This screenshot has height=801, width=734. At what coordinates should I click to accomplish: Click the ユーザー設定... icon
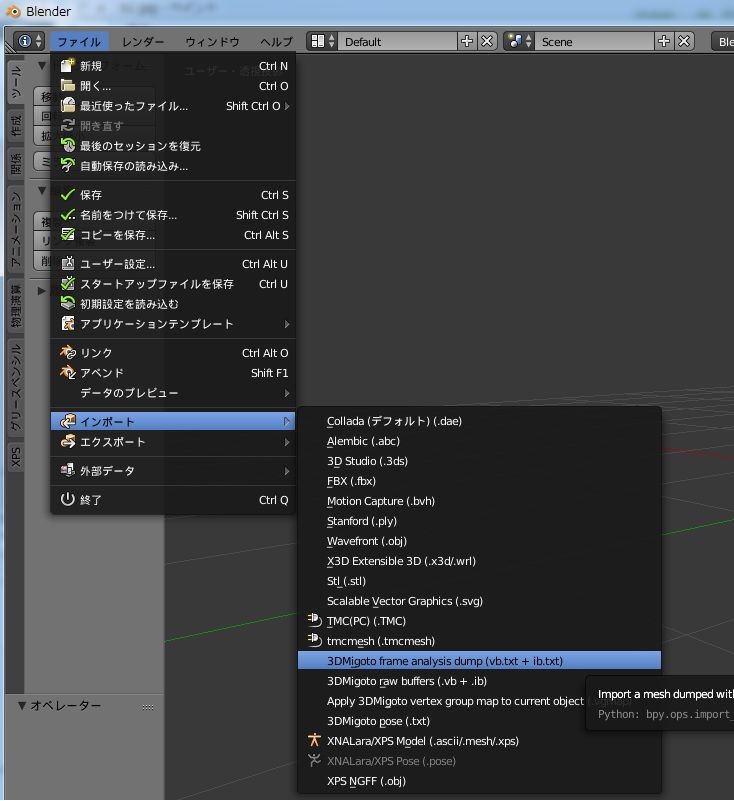67,264
